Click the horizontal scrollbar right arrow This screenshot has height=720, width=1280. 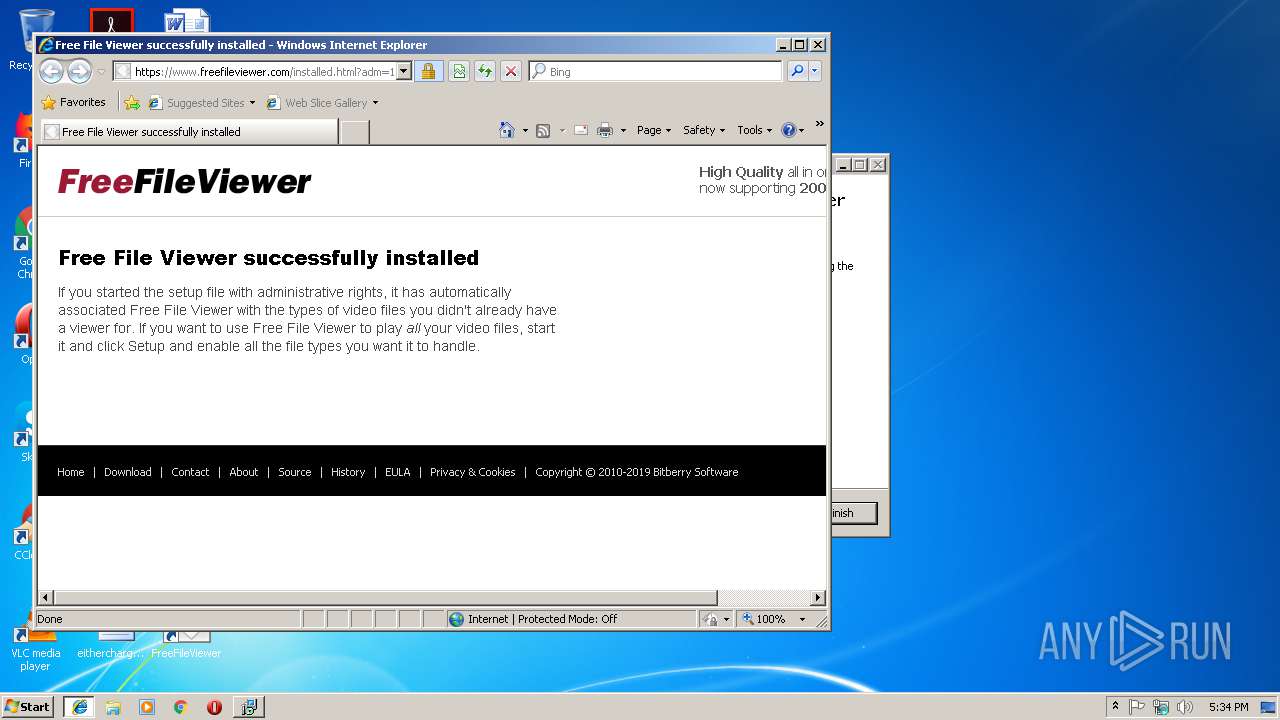pyautogui.click(x=818, y=597)
